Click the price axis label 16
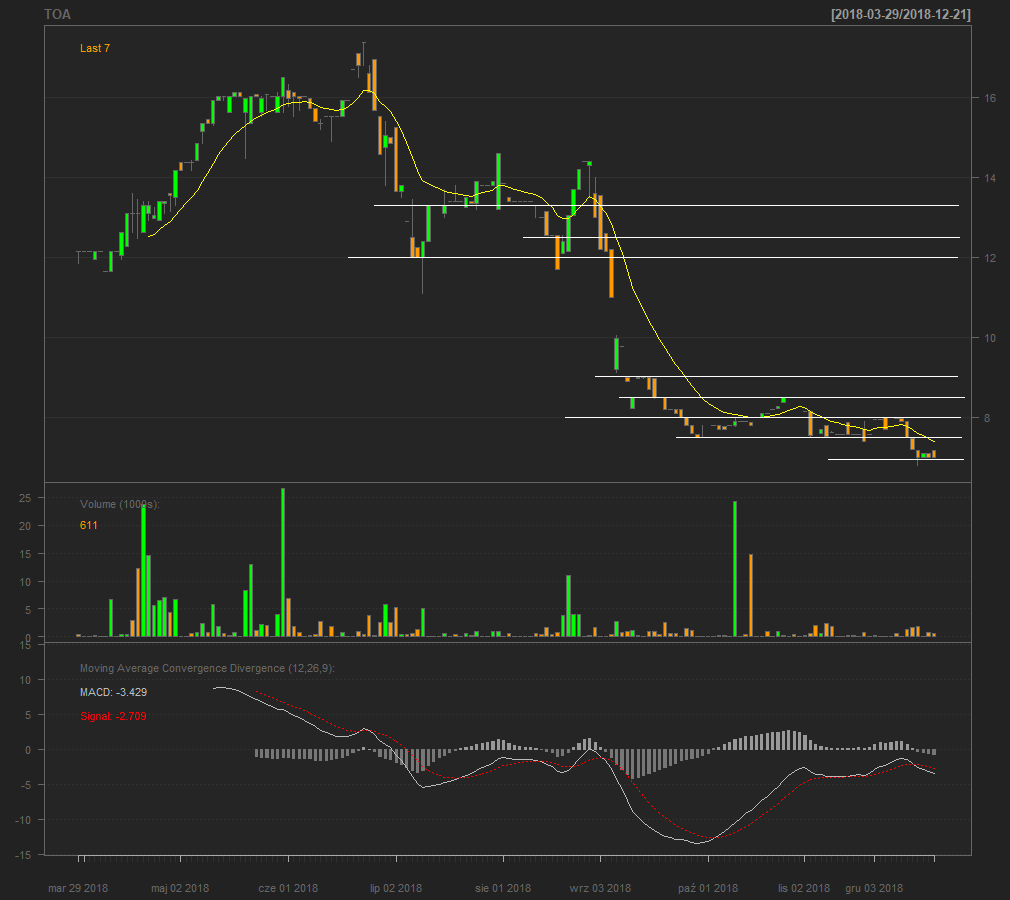 (x=990, y=98)
